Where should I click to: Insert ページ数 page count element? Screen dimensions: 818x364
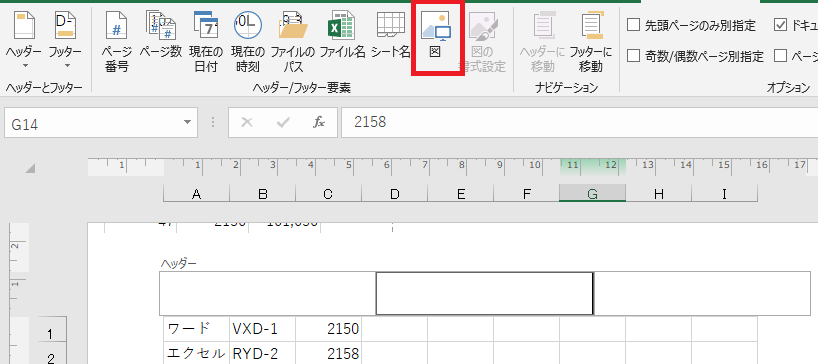(160, 35)
